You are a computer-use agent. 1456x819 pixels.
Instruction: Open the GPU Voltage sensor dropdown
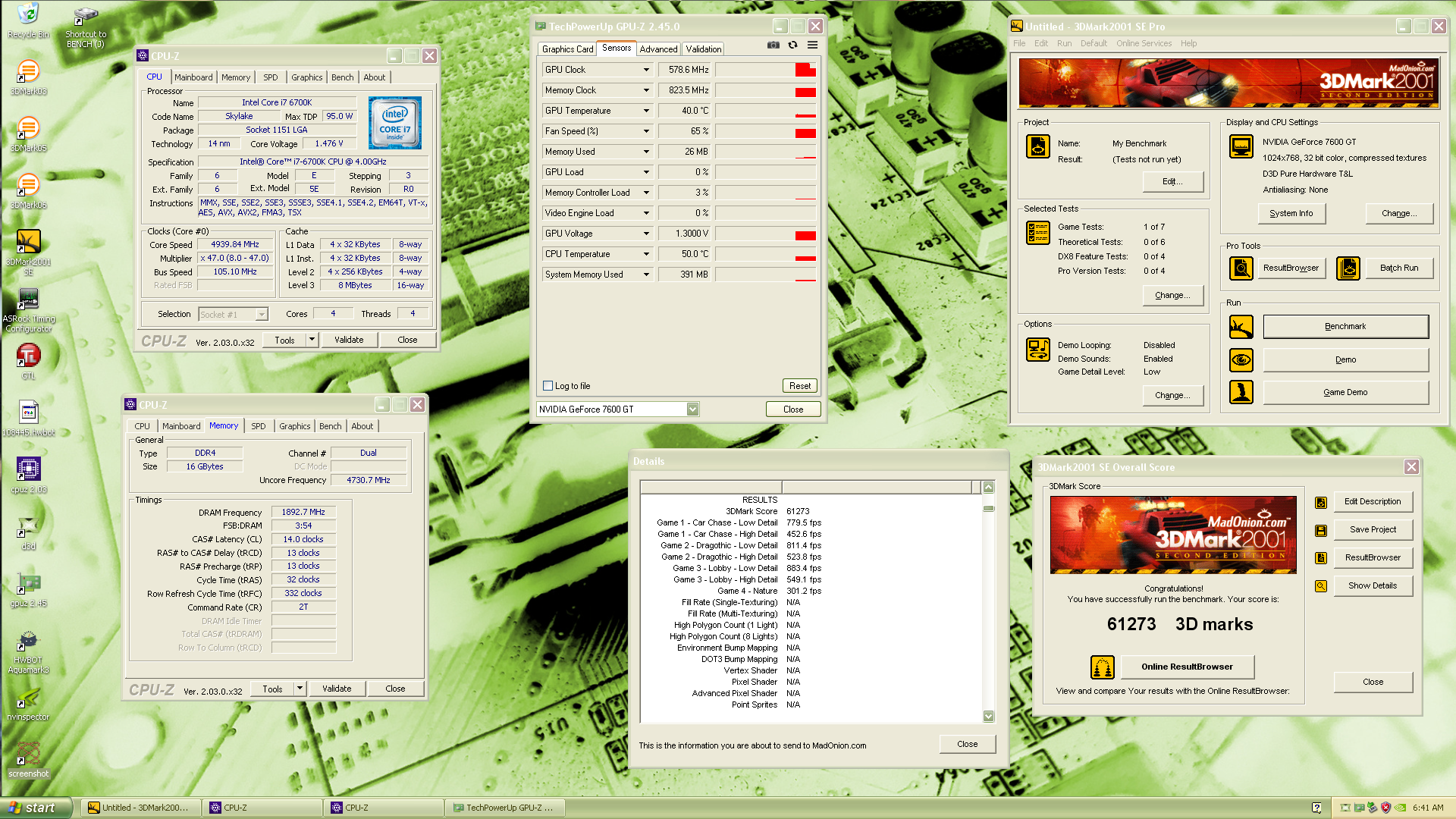pos(646,234)
